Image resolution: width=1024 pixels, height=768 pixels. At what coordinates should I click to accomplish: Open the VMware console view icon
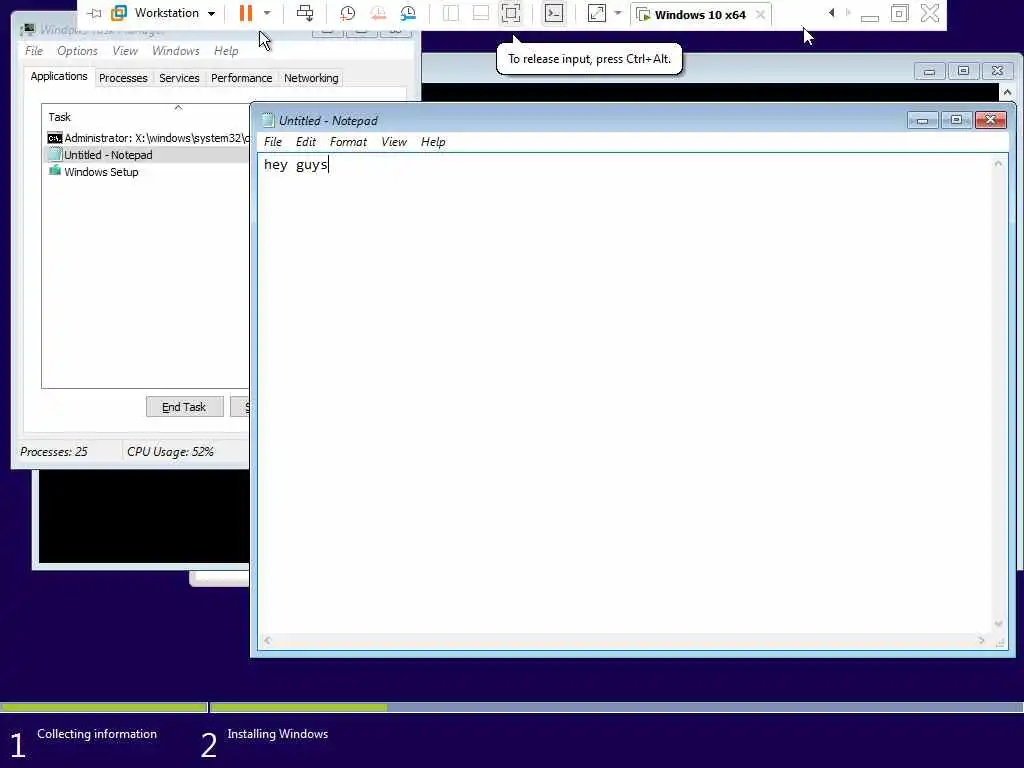pyautogui.click(x=554, y=13)
